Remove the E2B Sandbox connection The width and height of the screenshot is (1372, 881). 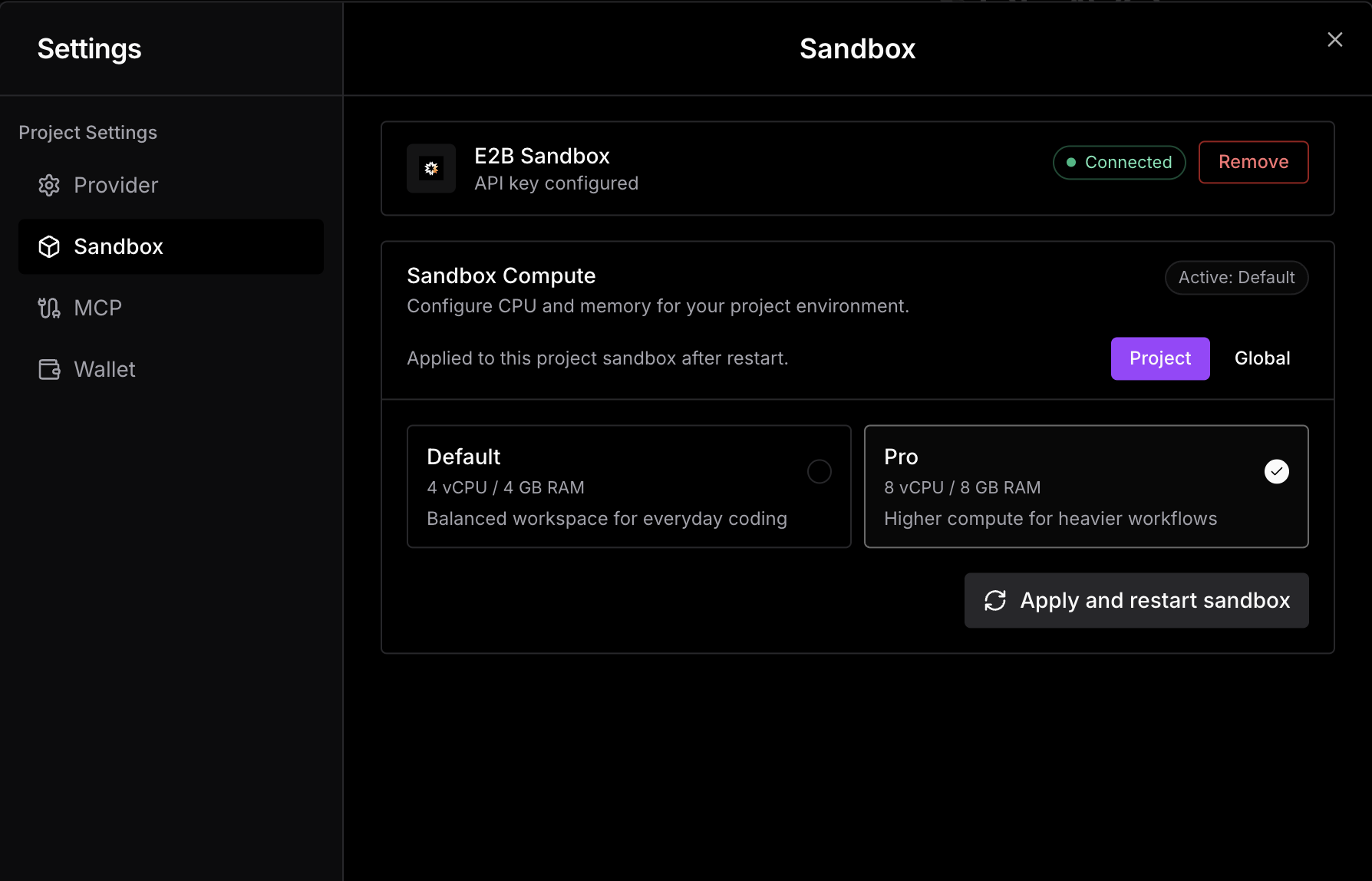(1253, 162)
